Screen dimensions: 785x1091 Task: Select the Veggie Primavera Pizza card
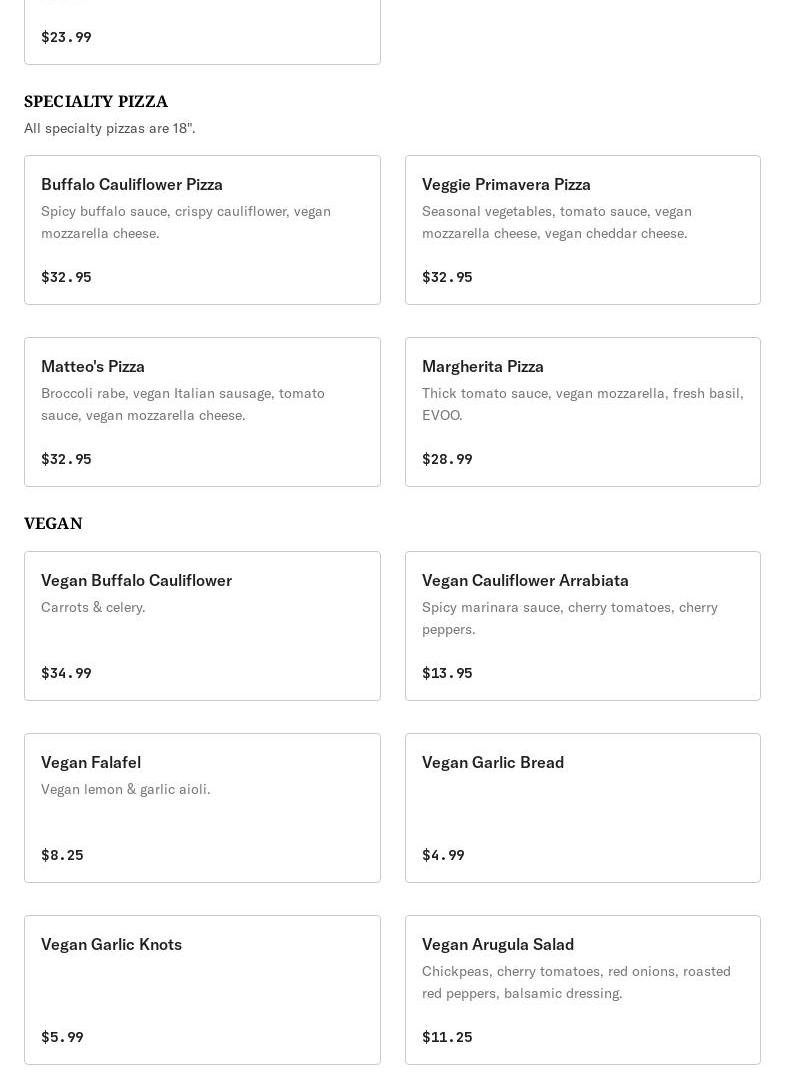coord(582,229)
